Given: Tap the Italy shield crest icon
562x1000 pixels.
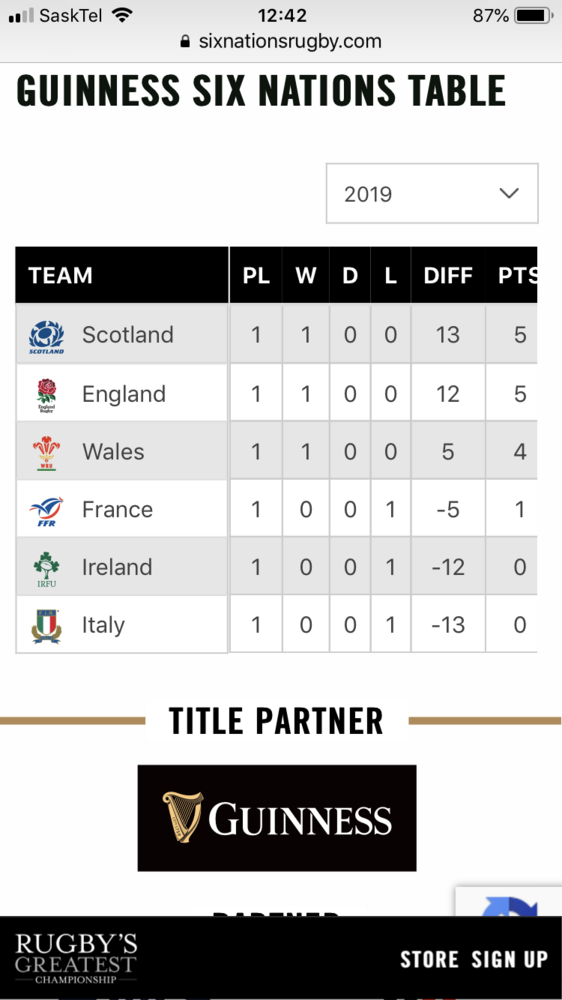Looking at the screenshot, I should point(46,626).
